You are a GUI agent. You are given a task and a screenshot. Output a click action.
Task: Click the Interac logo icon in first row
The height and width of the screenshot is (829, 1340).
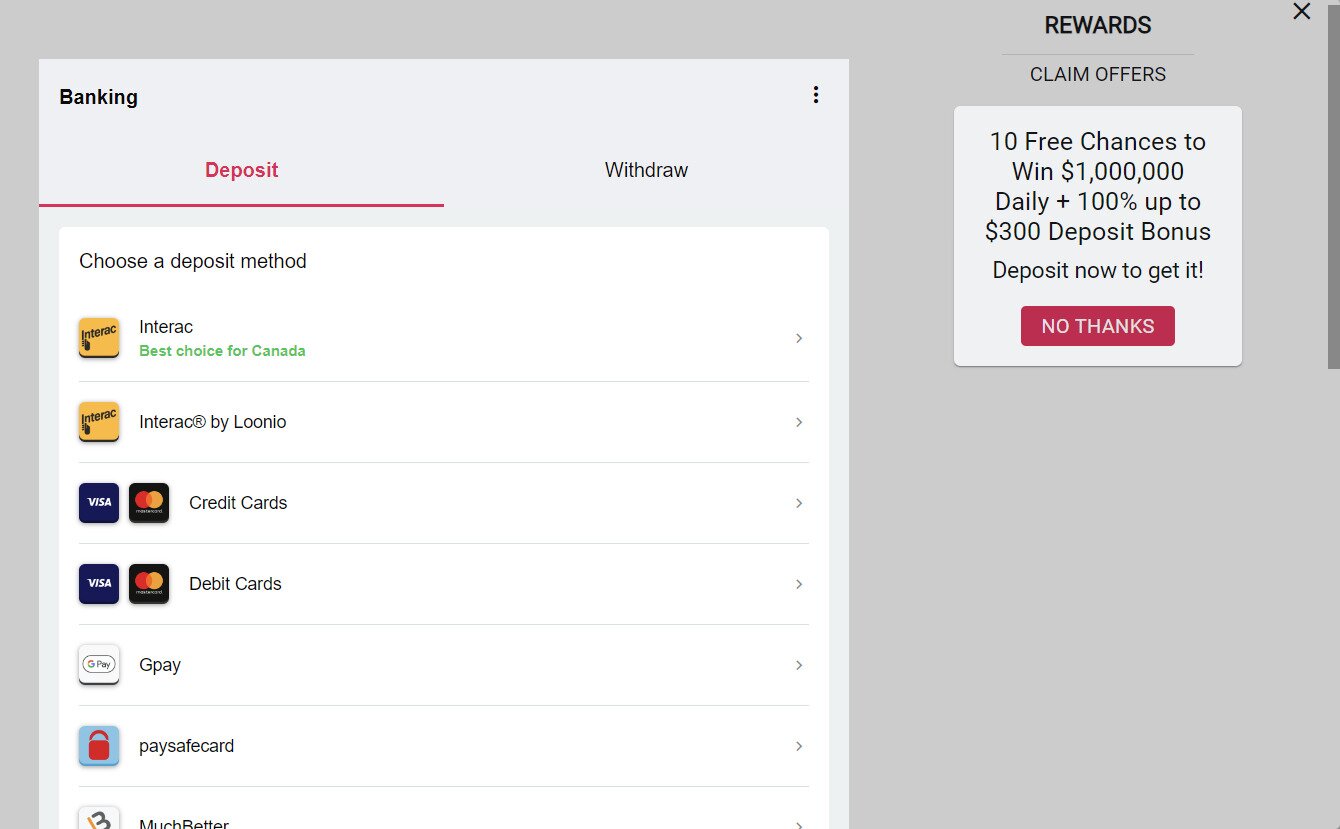pos(99,338)
